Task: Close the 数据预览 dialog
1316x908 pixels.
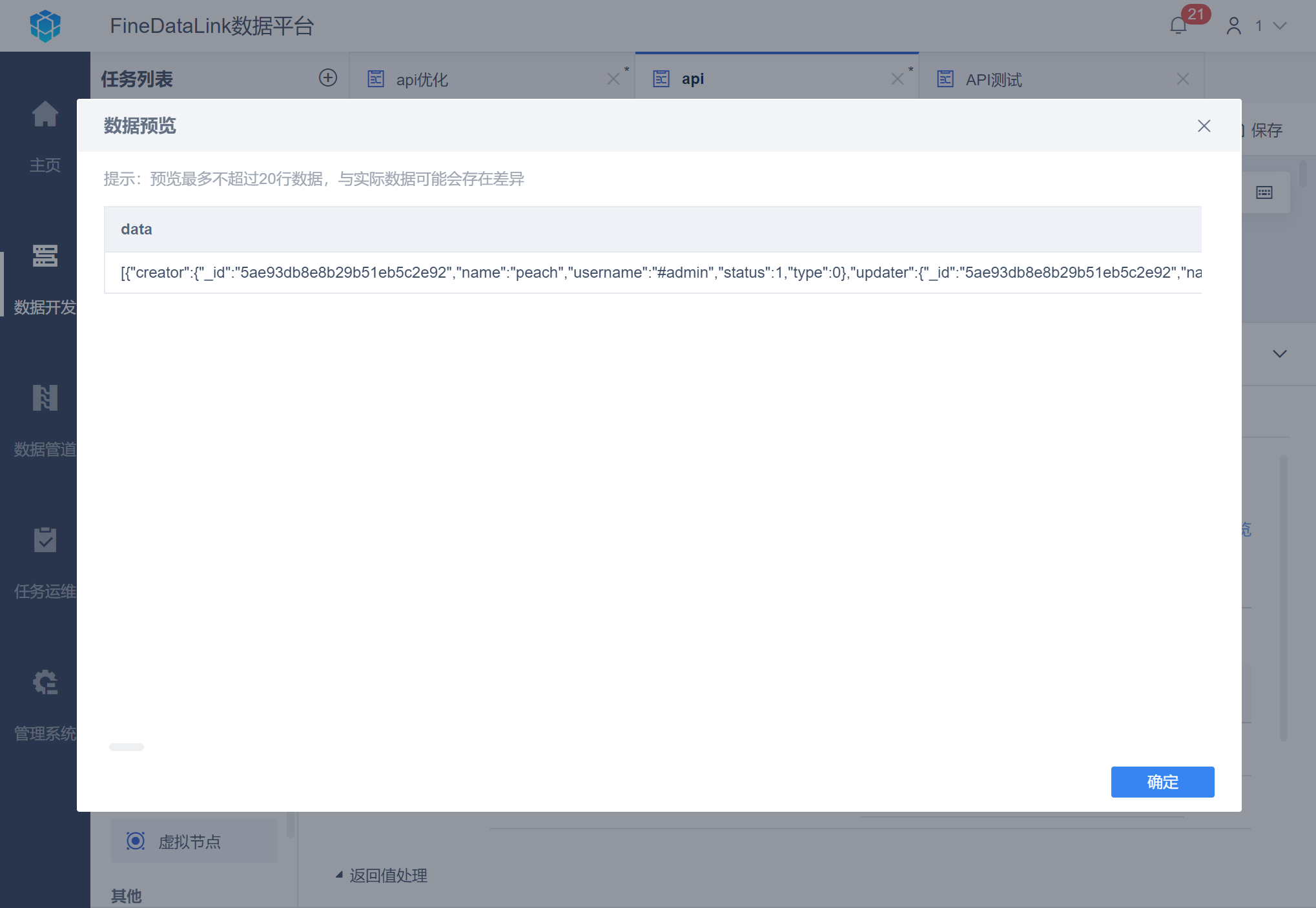Action: point(1204,126)
